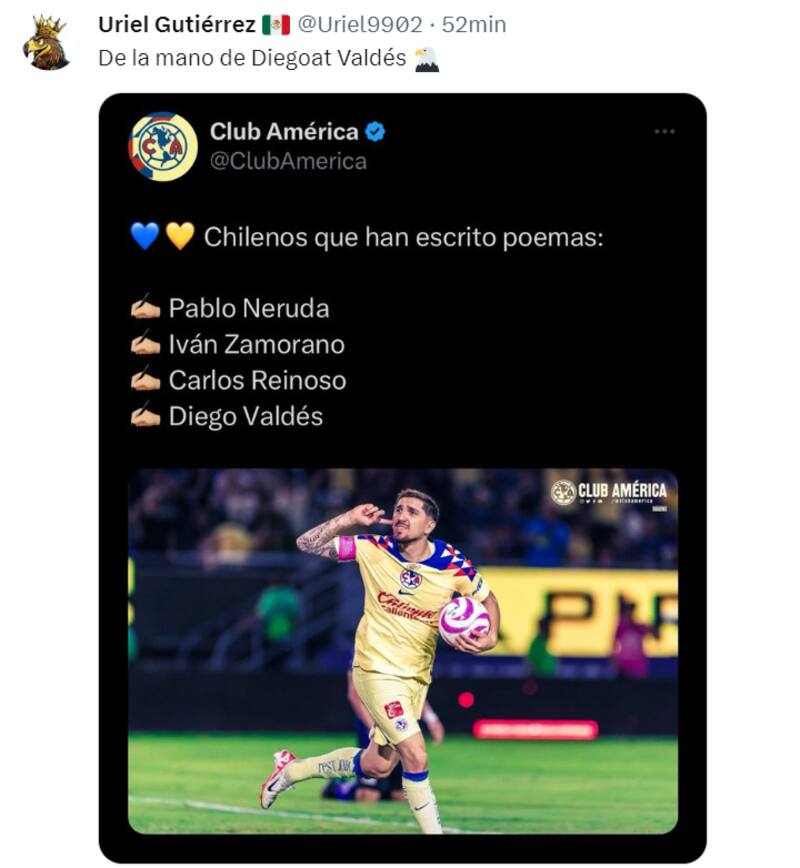This screenshot has height=868, width=800.
Task: Click the "Chilenos que han escrito poemas" line
Action: [404, 237]
